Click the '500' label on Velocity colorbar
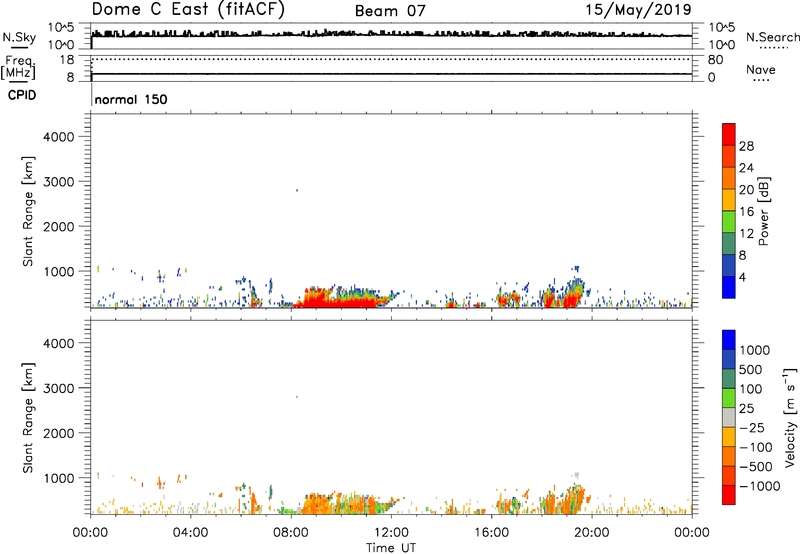800x554 pixels. coord(751,370)
